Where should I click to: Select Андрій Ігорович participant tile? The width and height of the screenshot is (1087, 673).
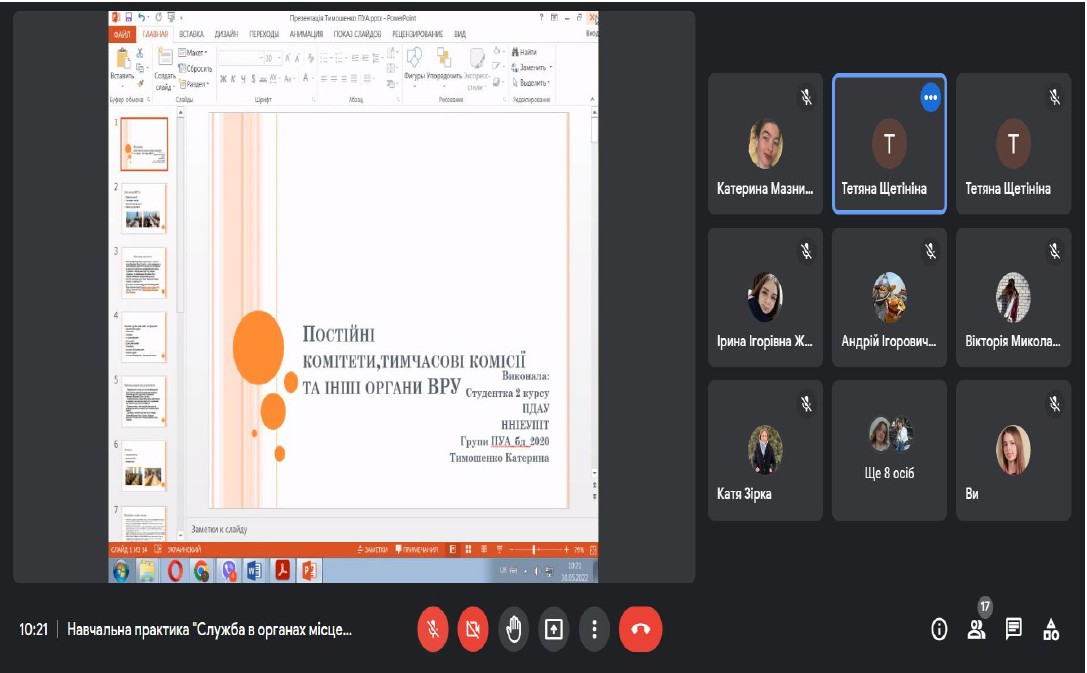point(889,297)
